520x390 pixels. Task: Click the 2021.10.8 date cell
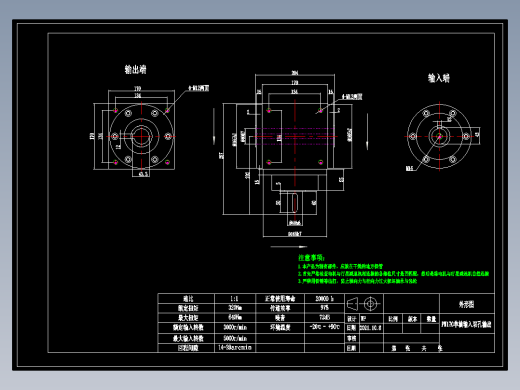click(371, 328)
